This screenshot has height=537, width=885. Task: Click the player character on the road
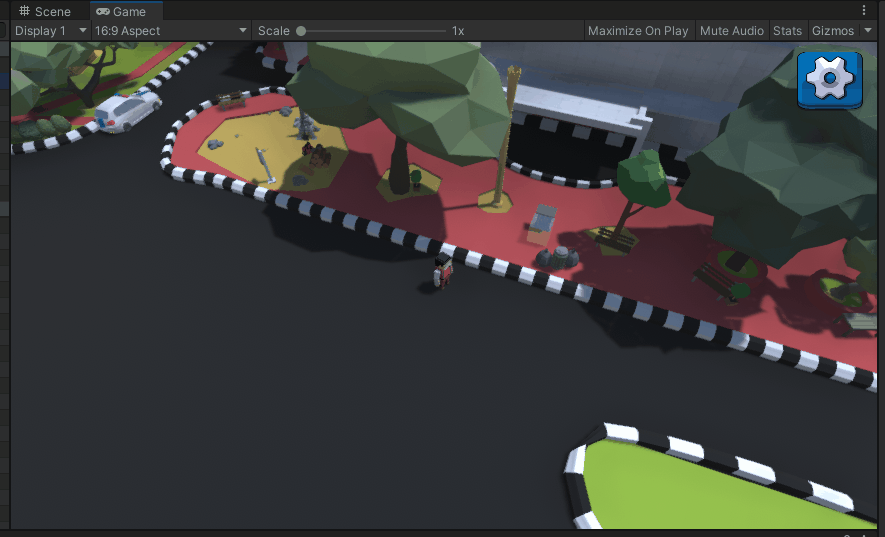pyautogui.click(x=442, y=271)
